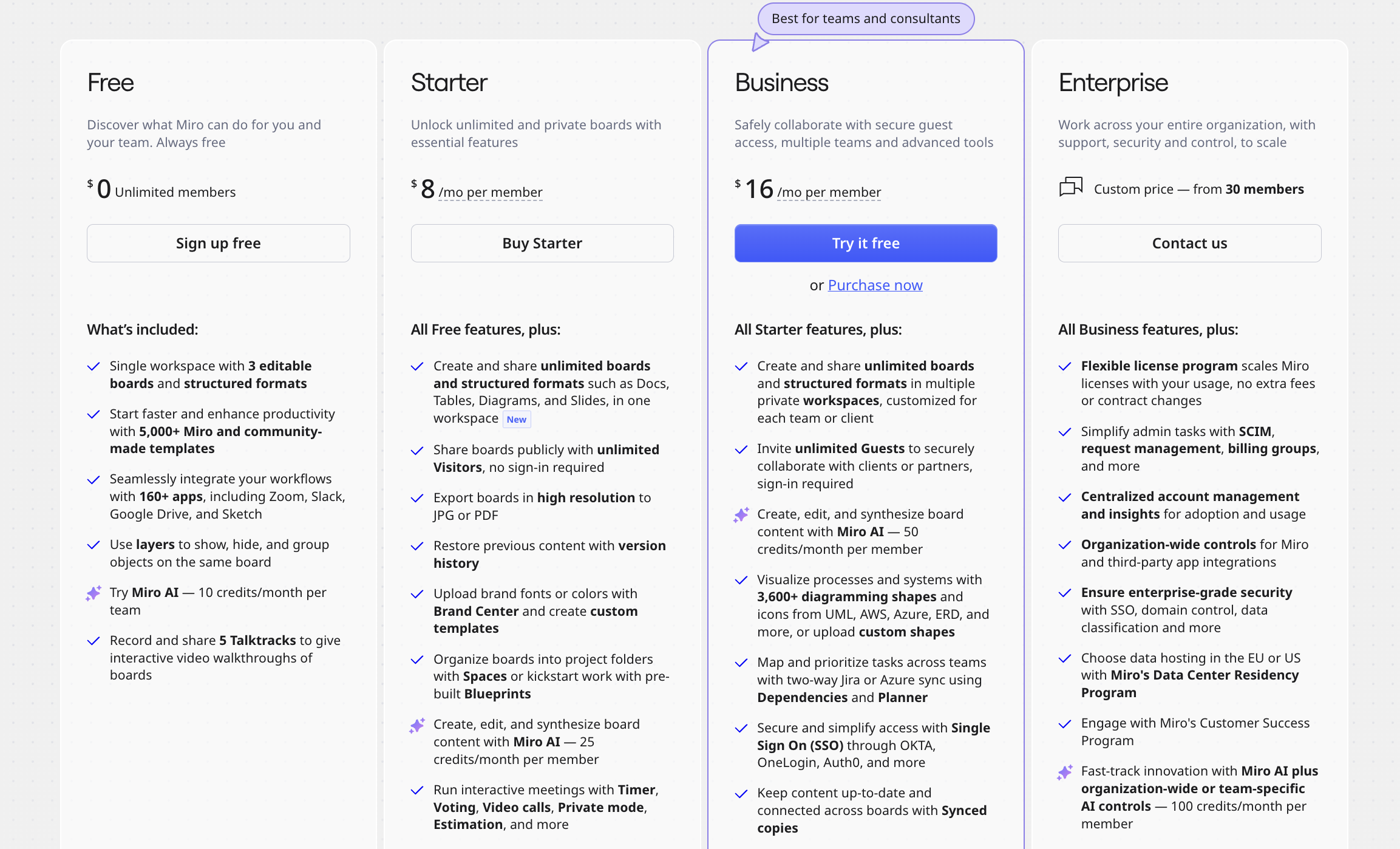
Task: Click checkmark beside Dependencies and Planner feature
Action: pyautogui.click(x=741, y=663)
